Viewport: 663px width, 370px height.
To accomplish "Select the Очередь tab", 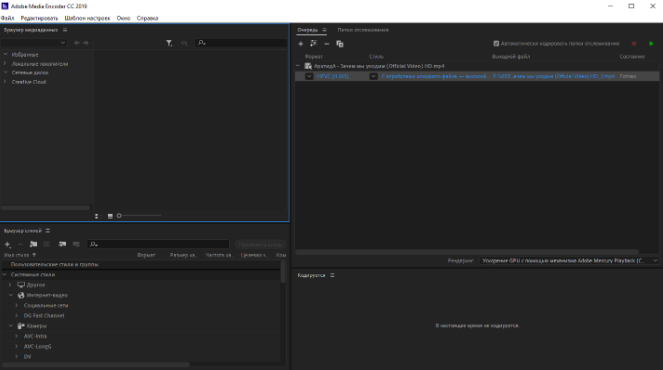I will click(x=307, y=30).
